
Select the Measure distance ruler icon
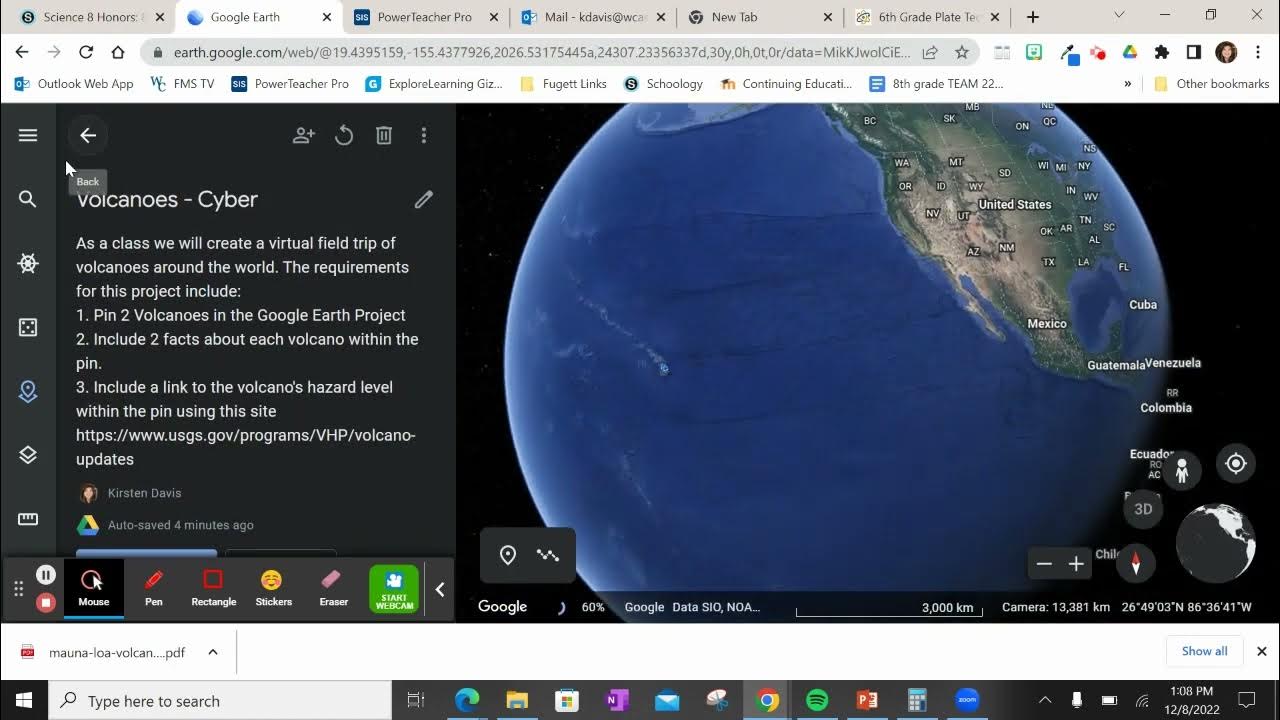28,519
